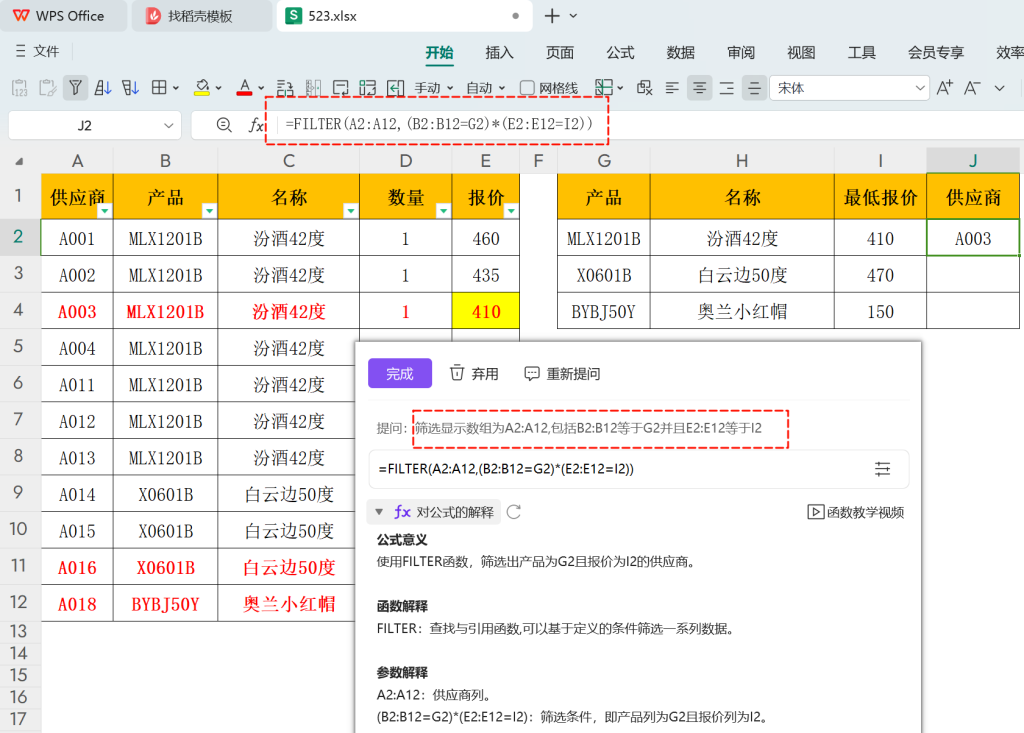Screen dimensions: 1024x733
Task: Open the borders dropdown arrow
Action: pos(176,88)
